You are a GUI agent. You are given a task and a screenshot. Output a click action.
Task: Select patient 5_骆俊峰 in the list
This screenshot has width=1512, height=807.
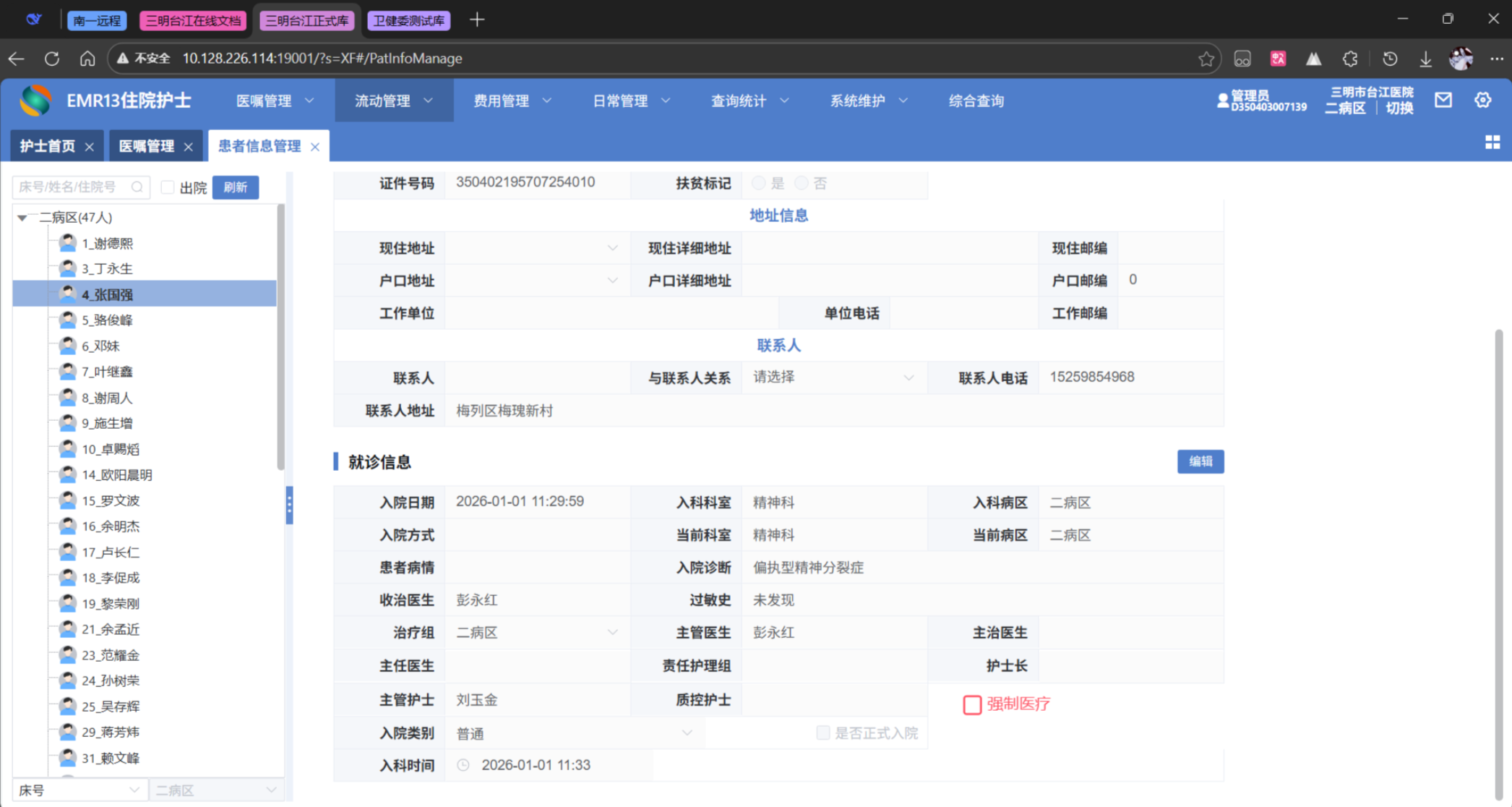coord(107,320)
